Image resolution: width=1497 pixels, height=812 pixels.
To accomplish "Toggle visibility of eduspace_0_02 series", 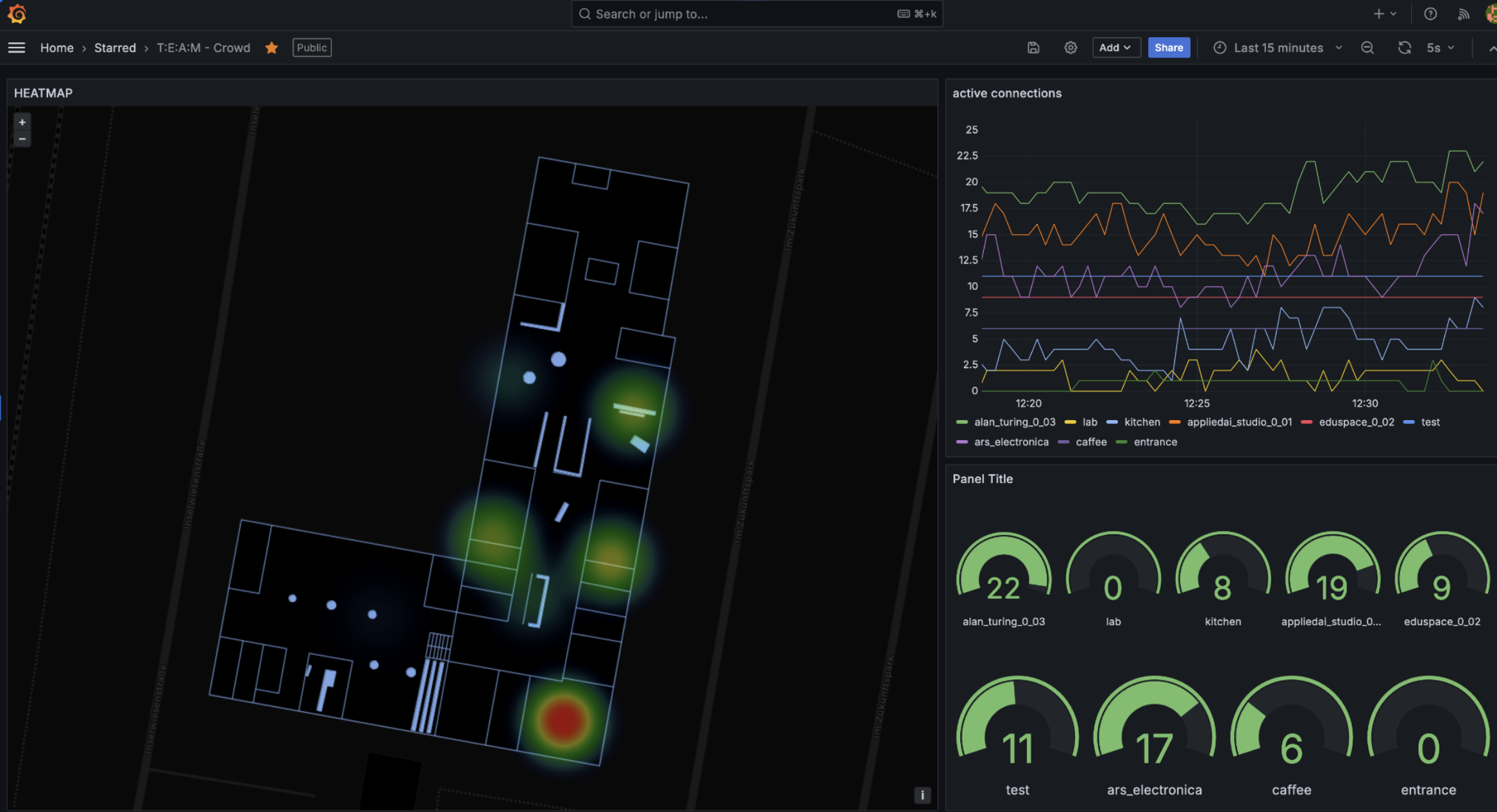I will [x=1356, y=422].
